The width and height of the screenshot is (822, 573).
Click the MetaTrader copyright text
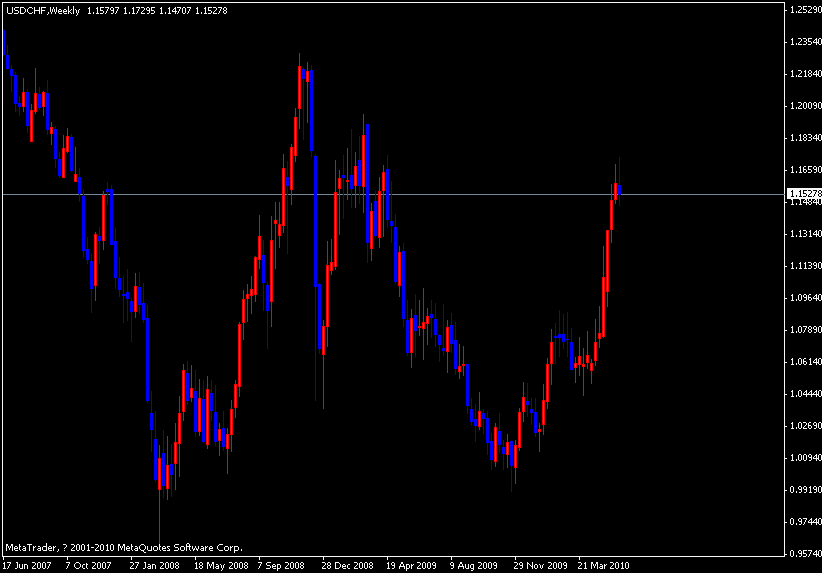pos(123,547)
